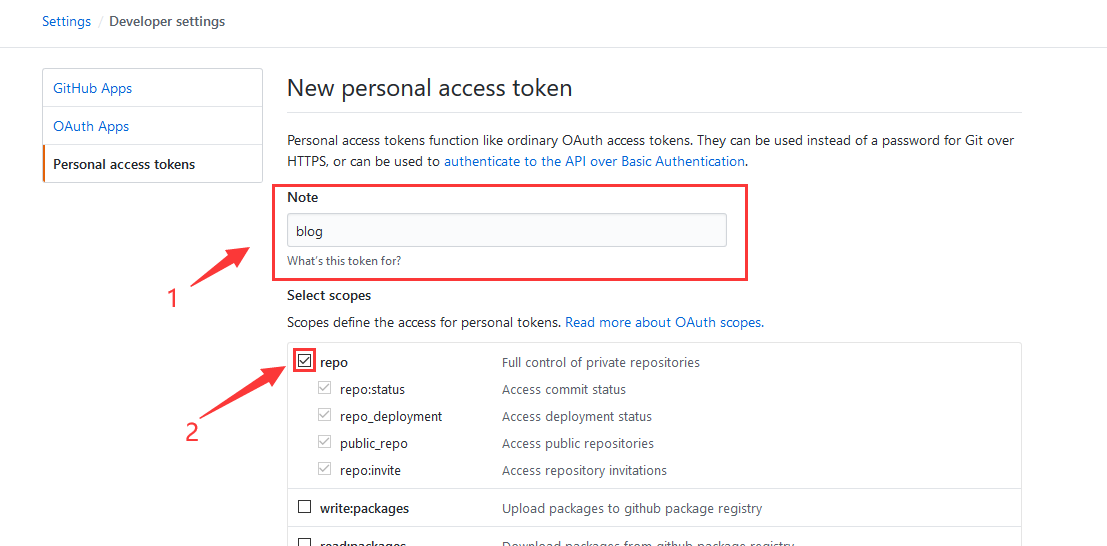Open the GitHub Apps section

[x=93, y=88]
